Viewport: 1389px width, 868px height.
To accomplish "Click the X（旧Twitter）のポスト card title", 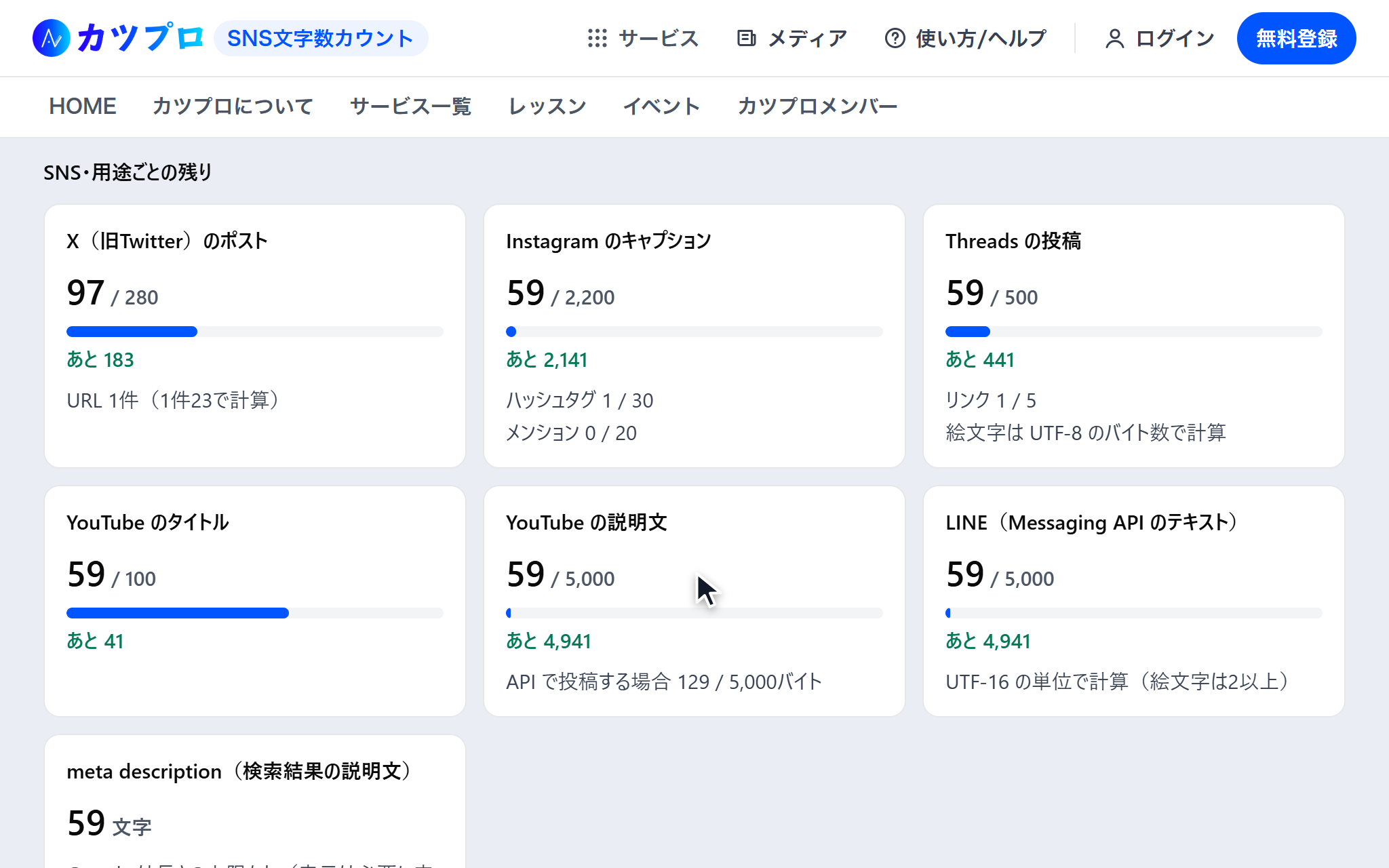I will point(168,241).
